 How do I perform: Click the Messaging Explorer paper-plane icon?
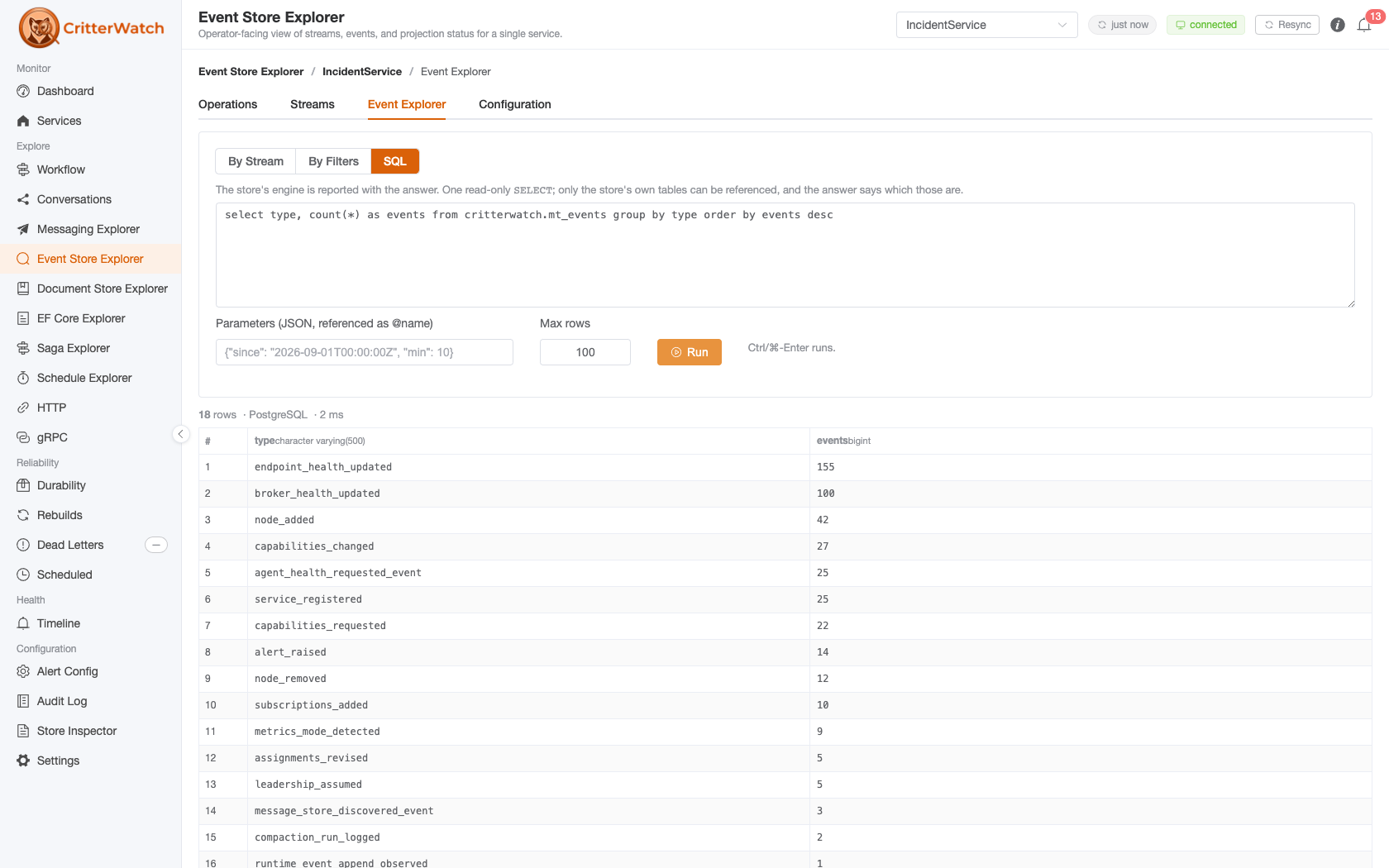(x=23, y=229)
